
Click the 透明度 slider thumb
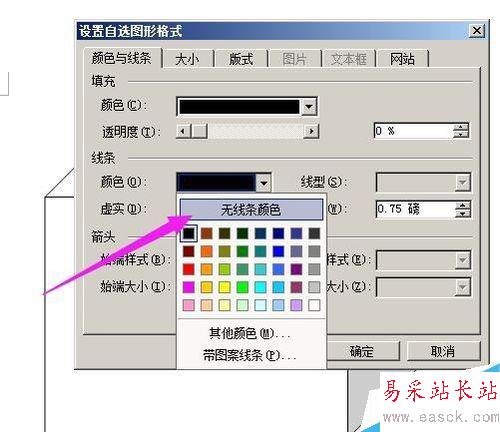(199, 131)
